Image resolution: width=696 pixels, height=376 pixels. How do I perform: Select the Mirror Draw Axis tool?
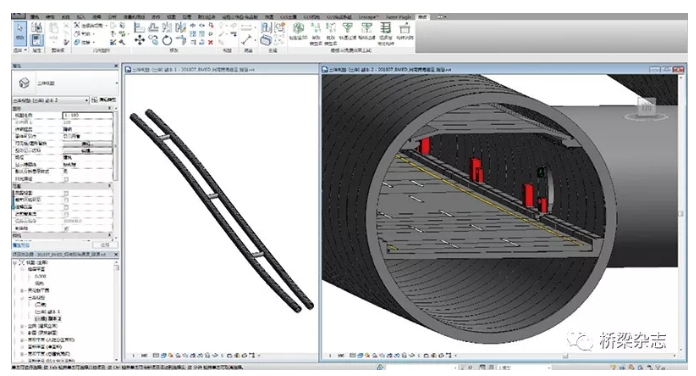pos(180,28)
